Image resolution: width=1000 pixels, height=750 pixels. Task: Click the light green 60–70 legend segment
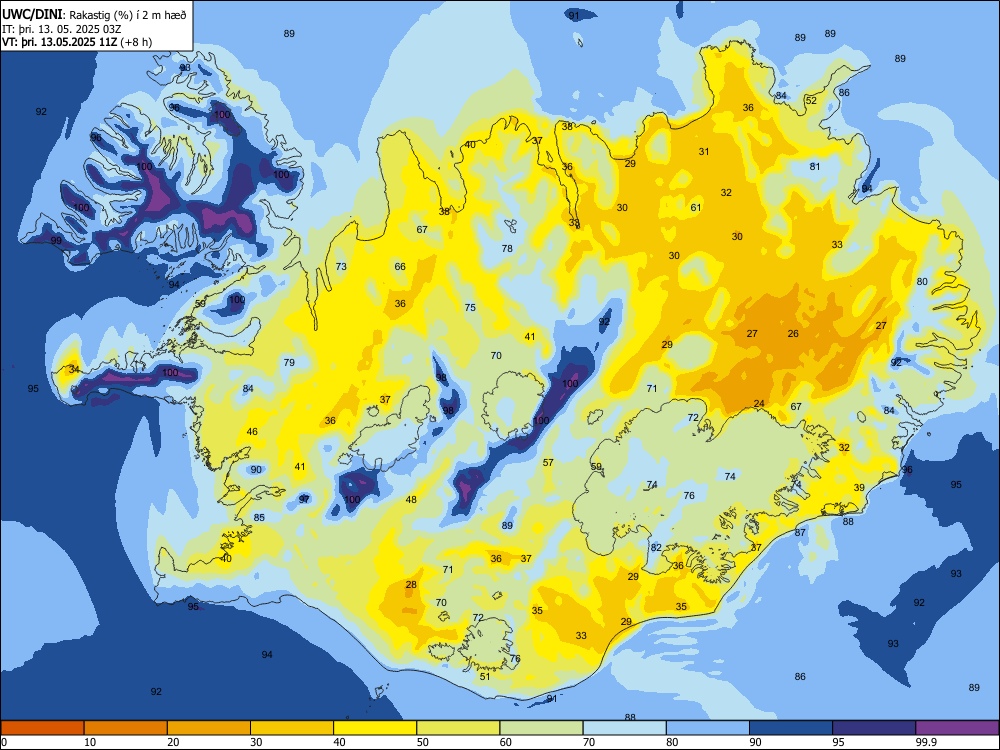(x=541, y=728)
